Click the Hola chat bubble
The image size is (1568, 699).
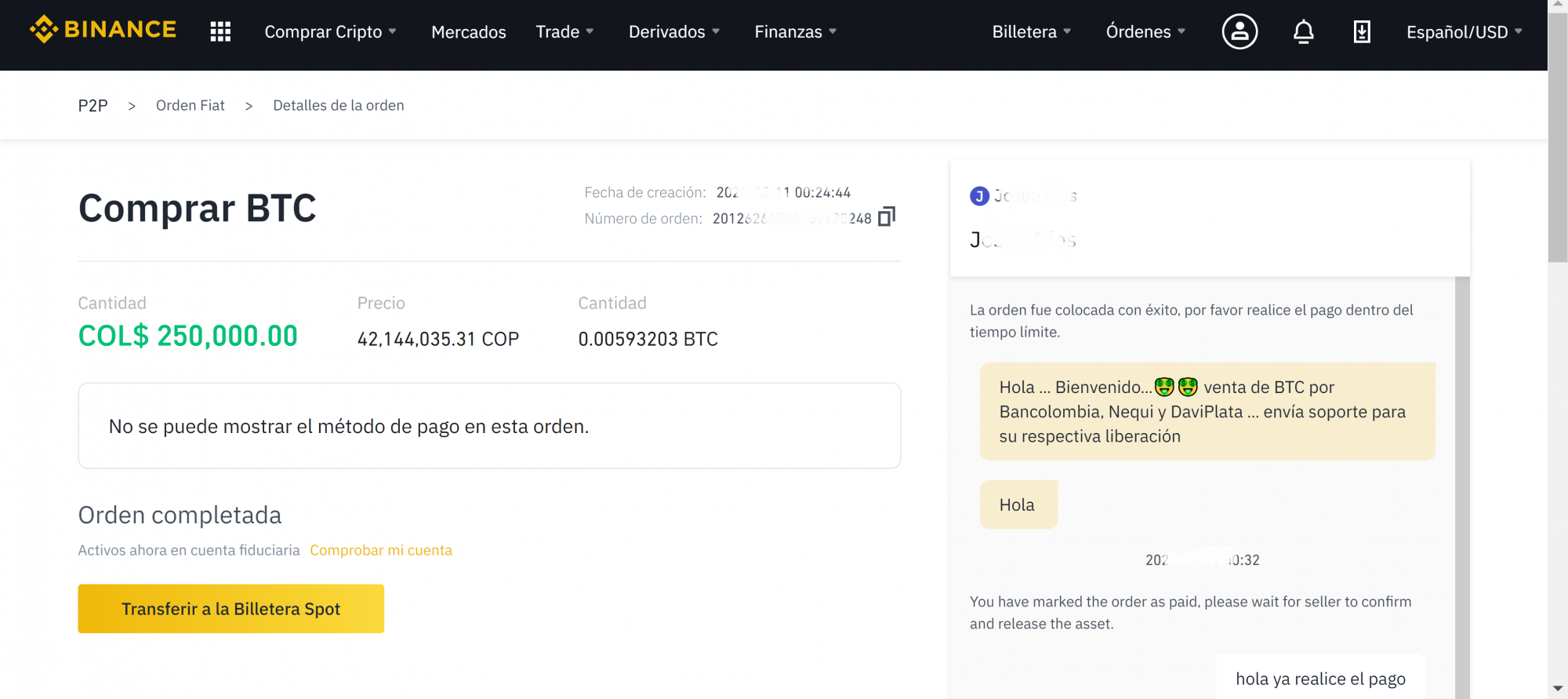1018,504
